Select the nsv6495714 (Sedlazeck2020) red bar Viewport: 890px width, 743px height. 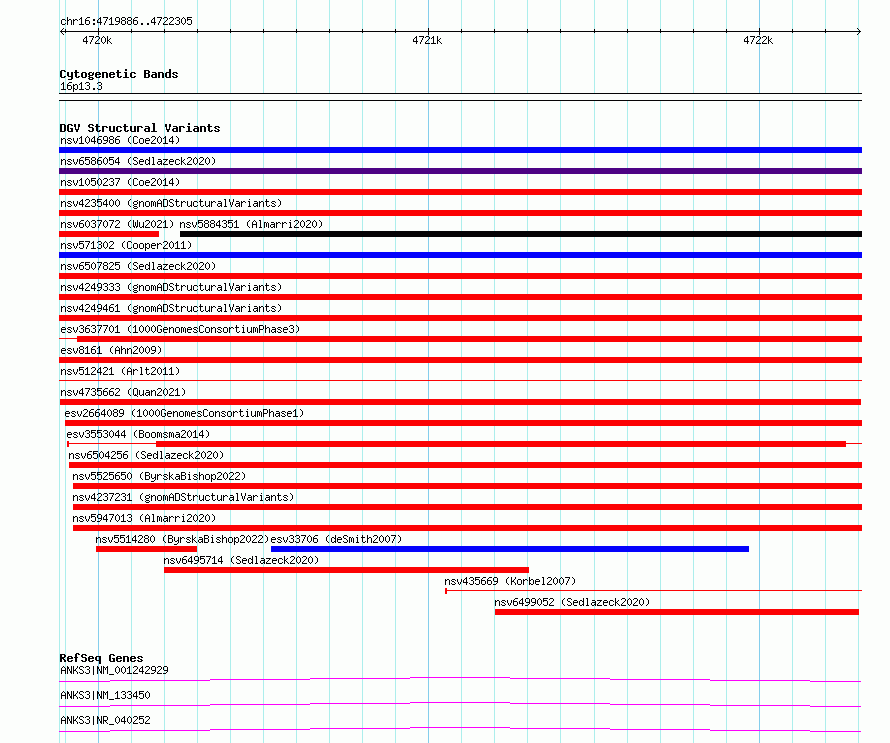[346, 570]
